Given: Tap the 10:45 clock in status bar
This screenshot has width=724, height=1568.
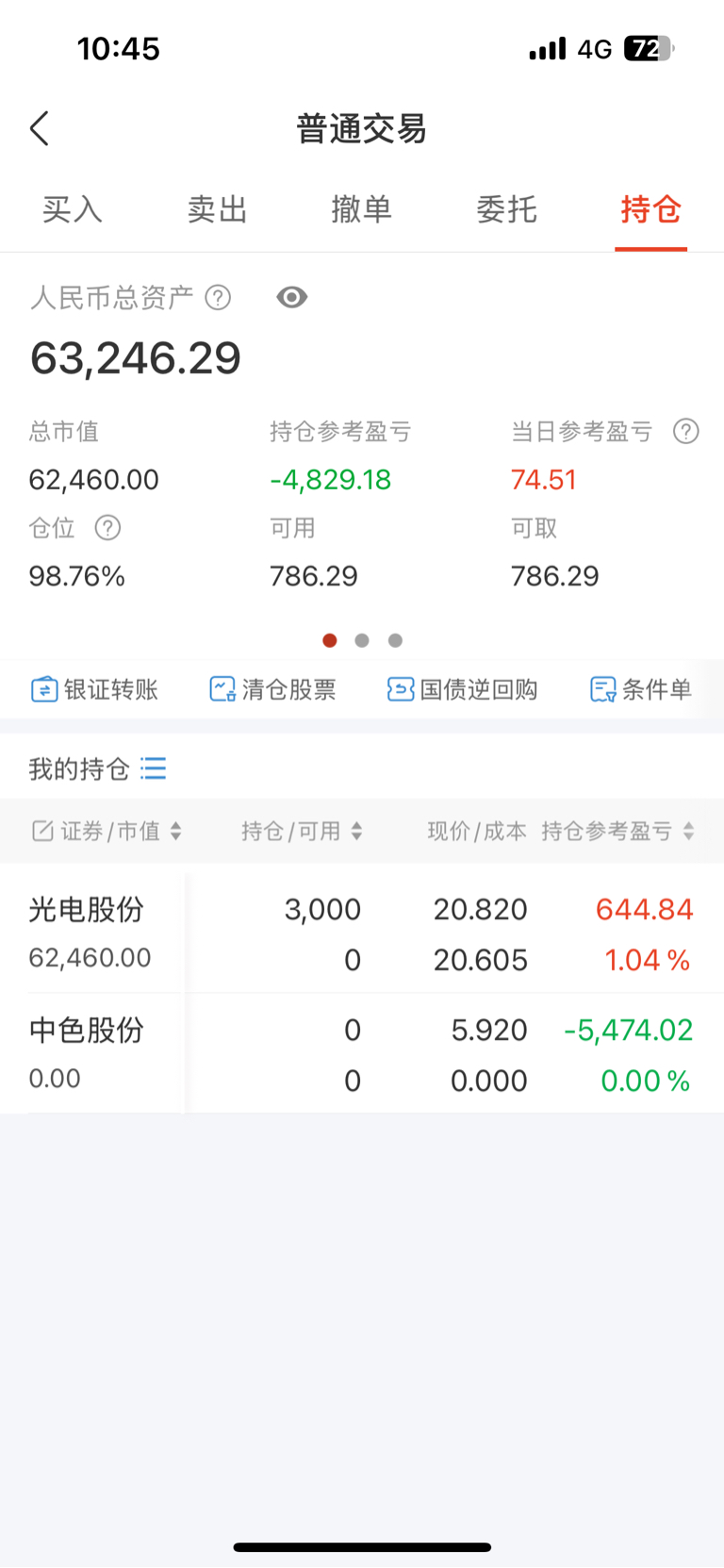Looking at the screenshot, I should pyautogui.click(x=119, y=48).
